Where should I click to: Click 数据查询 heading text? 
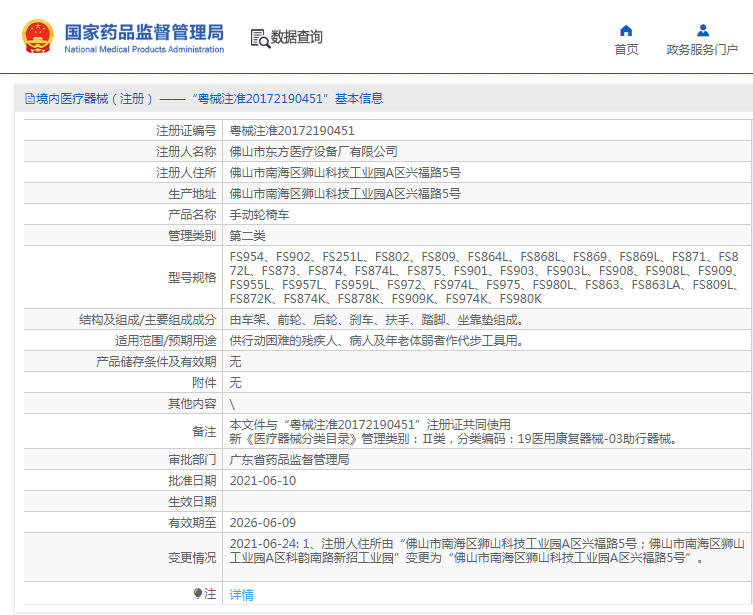296,37
